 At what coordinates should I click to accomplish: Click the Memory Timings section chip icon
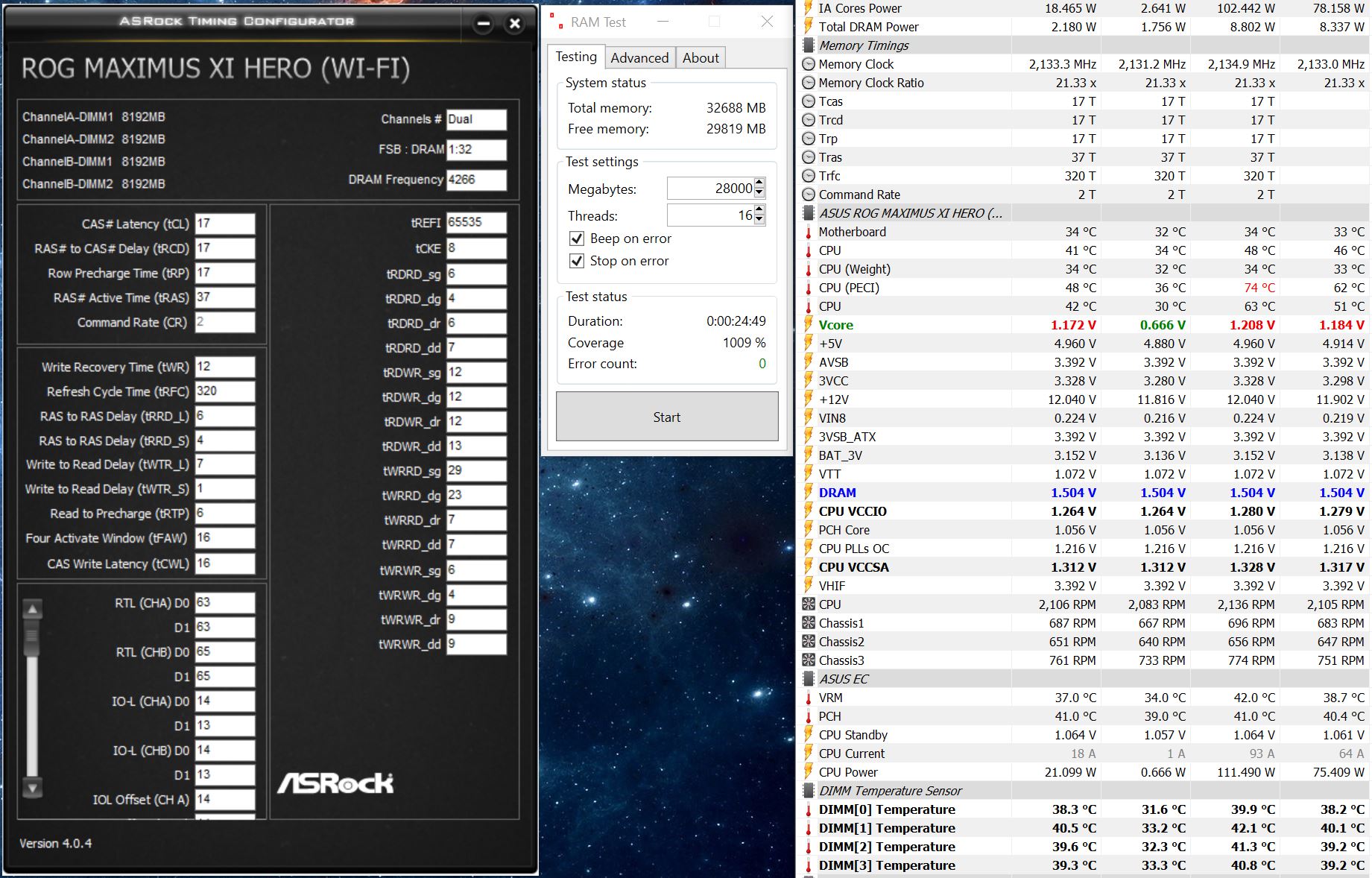pos(809,45)
